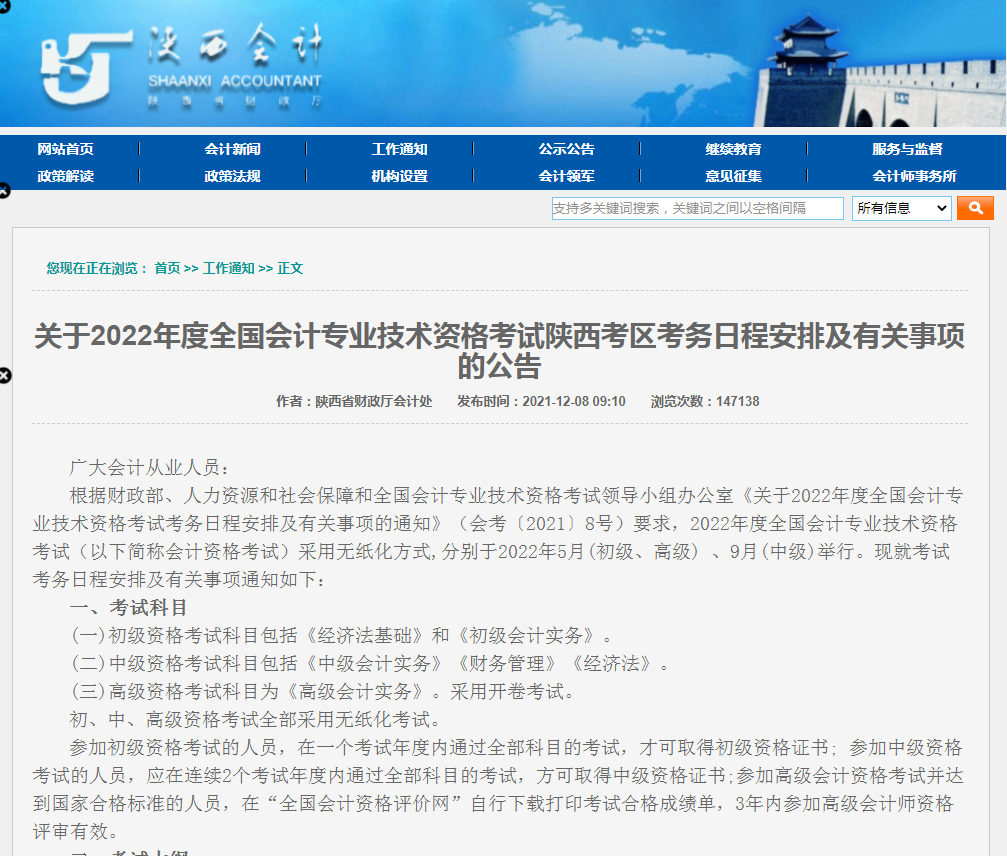Screen dimensions: 1007x856
Task: Open 网站首页 in navigation menu
Action: 65,149
